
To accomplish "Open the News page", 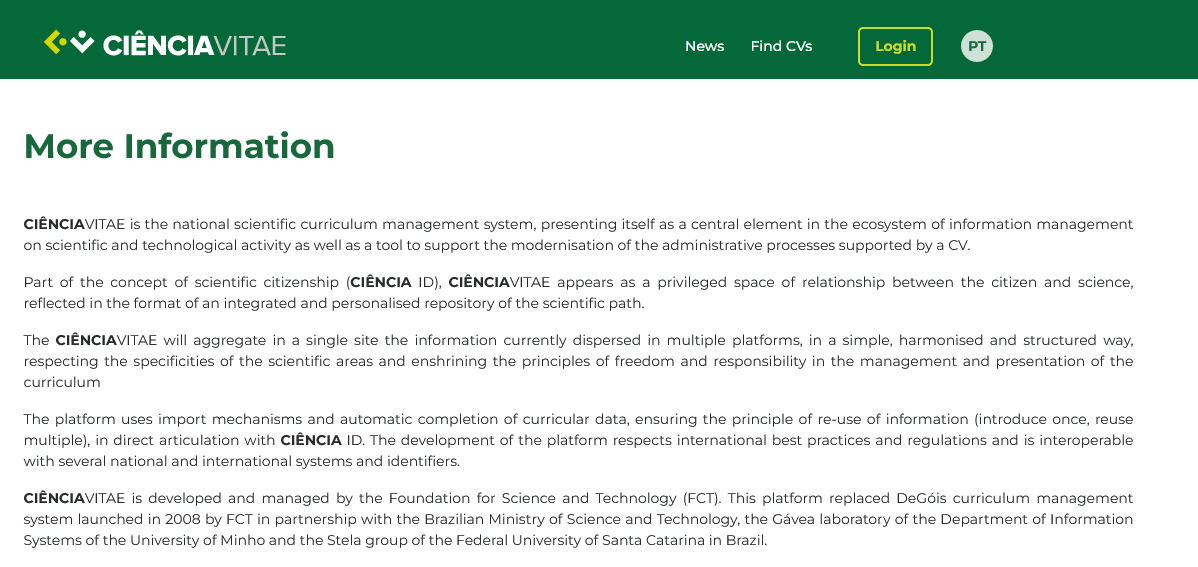I will point(704,46).
